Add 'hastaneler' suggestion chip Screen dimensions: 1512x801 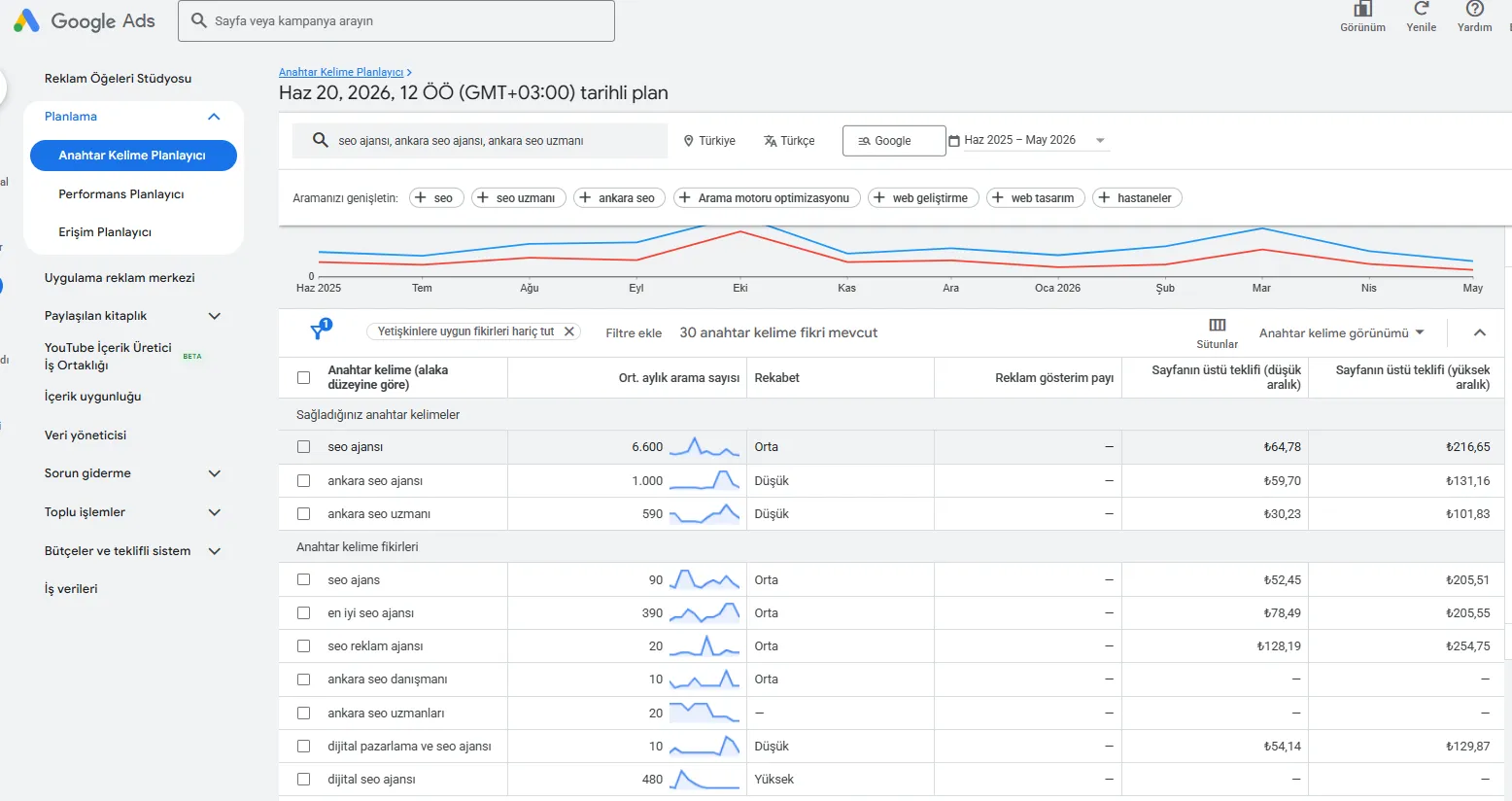[1137, 197]
